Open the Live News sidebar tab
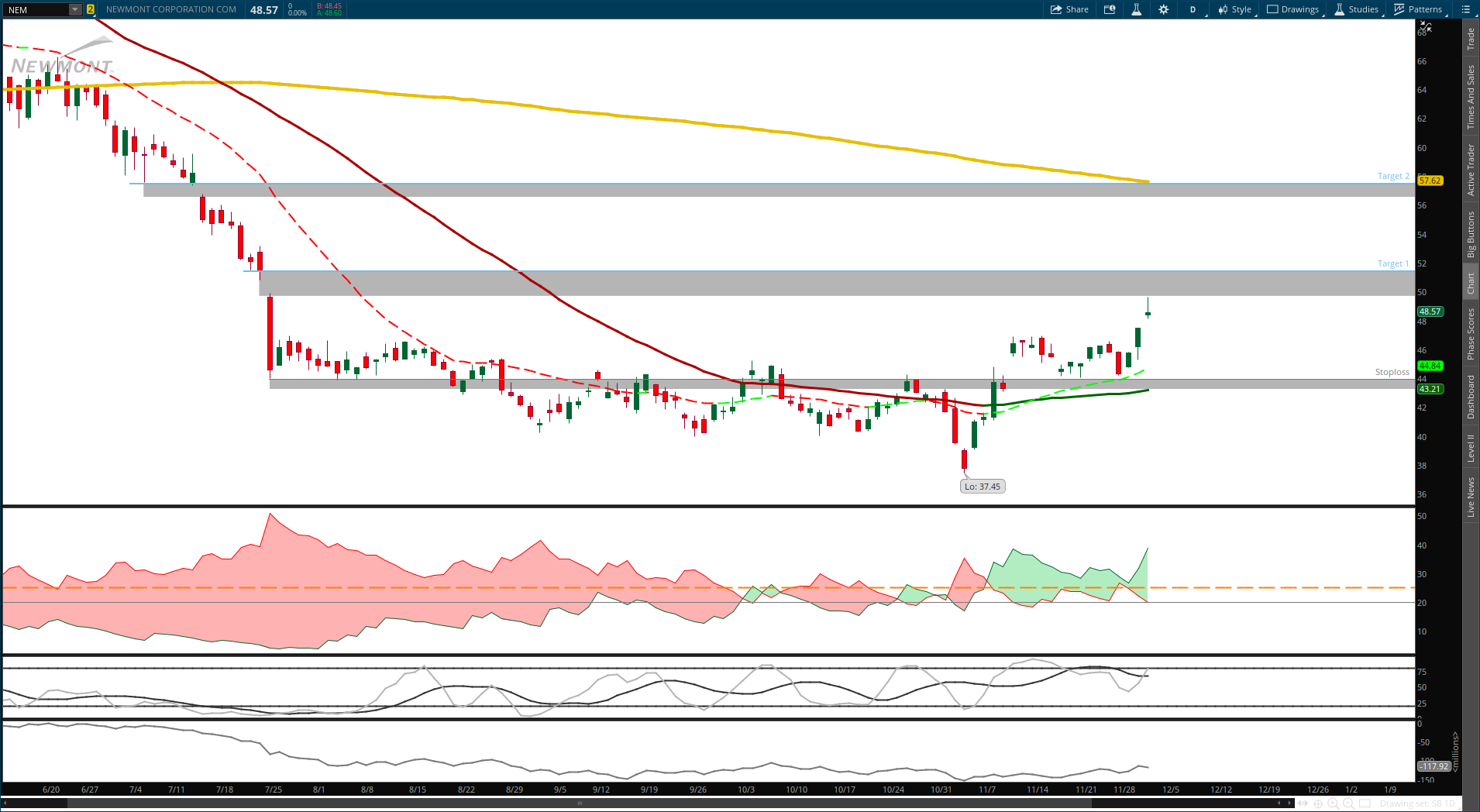This screenshot has width=1480, height=812. tap(1471, 497)
